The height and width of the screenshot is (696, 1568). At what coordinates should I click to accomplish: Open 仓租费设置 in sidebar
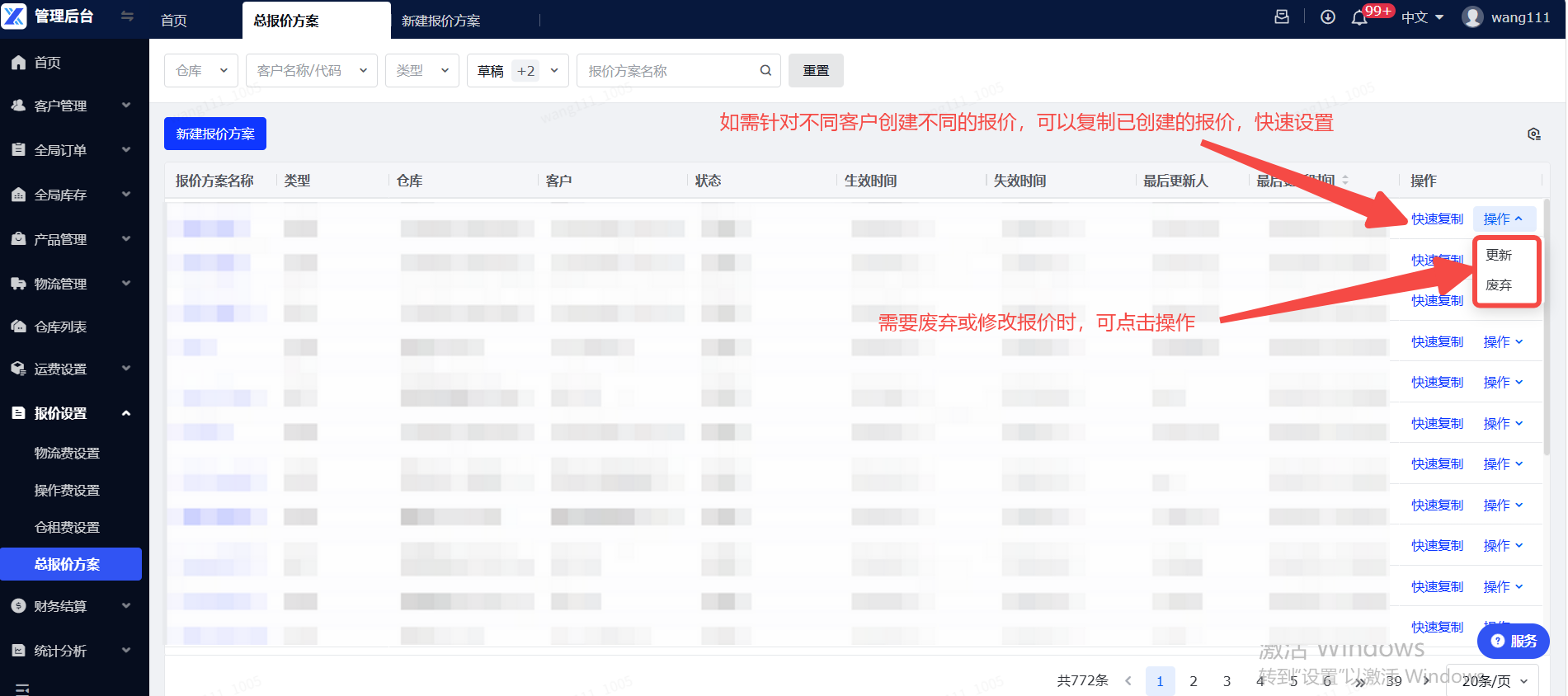[x=67, y=528]
